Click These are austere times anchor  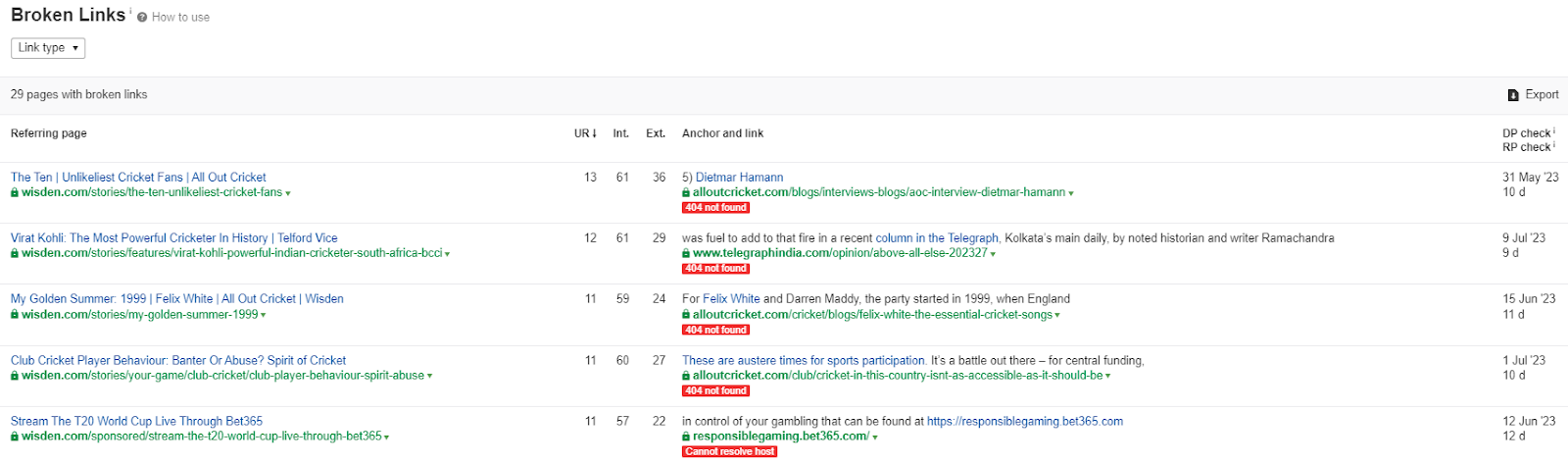click(x=804, y=361)
